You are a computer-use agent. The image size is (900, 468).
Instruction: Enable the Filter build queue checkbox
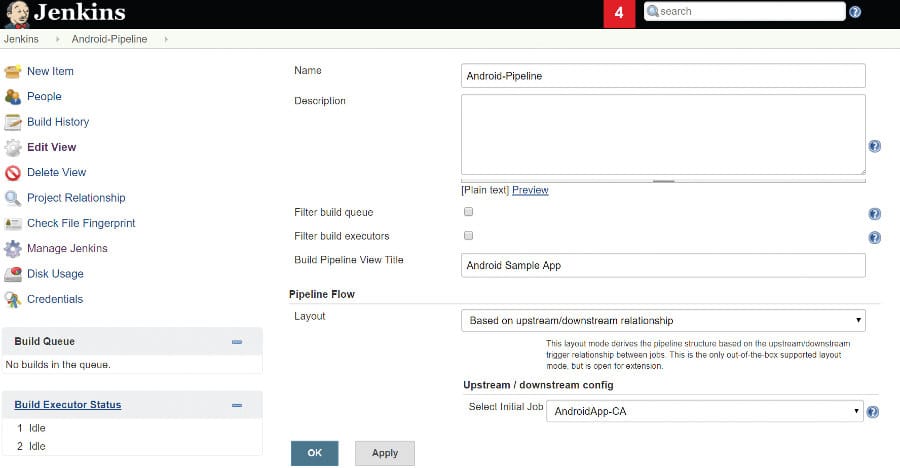click(x=468, y=212)
